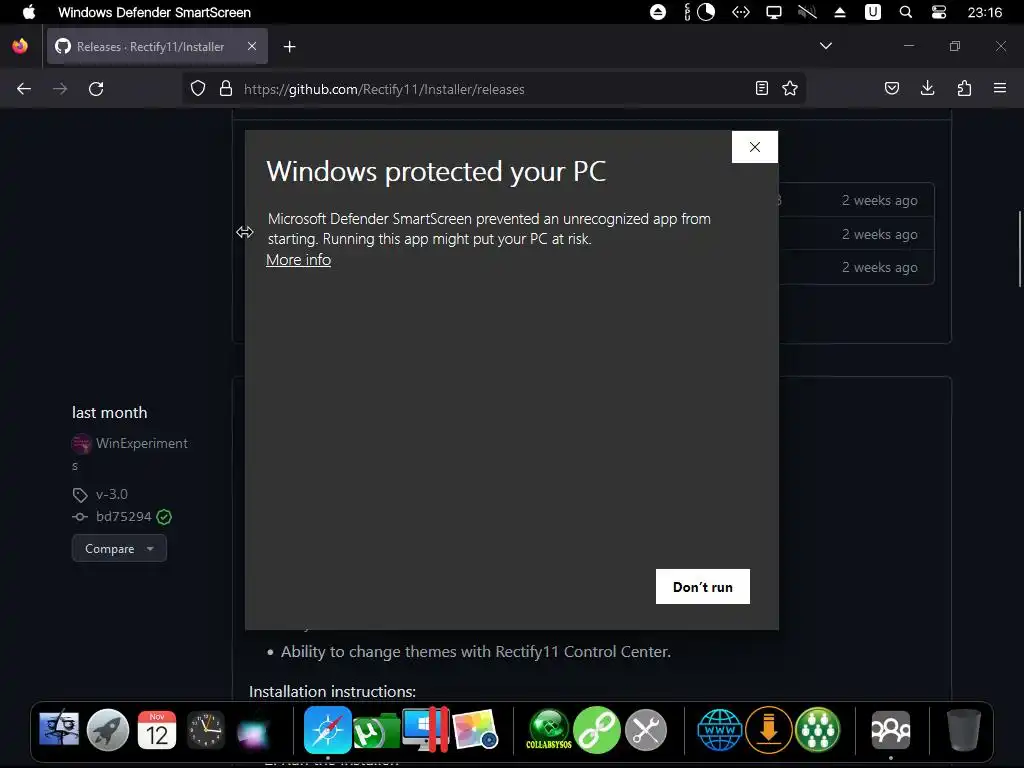
Task: Launch the rocket Launchpad dock icon
Action: pyautogui.click(x=108, y=729)
